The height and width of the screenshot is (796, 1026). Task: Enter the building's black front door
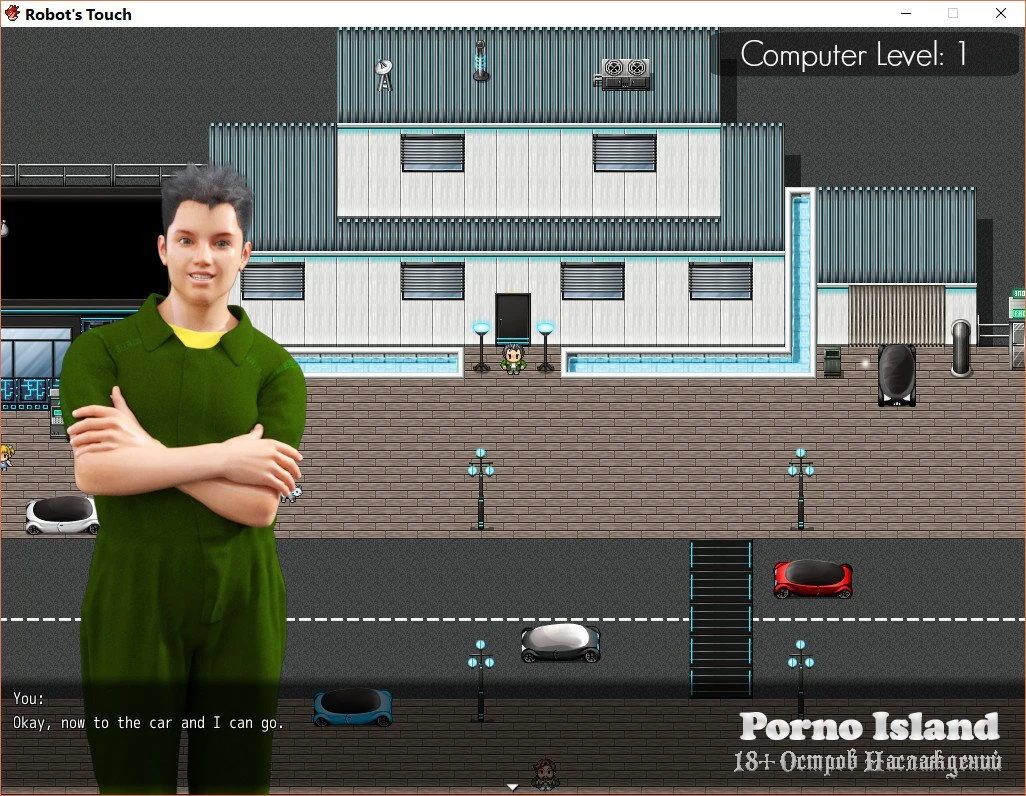[x=513, y=317]
